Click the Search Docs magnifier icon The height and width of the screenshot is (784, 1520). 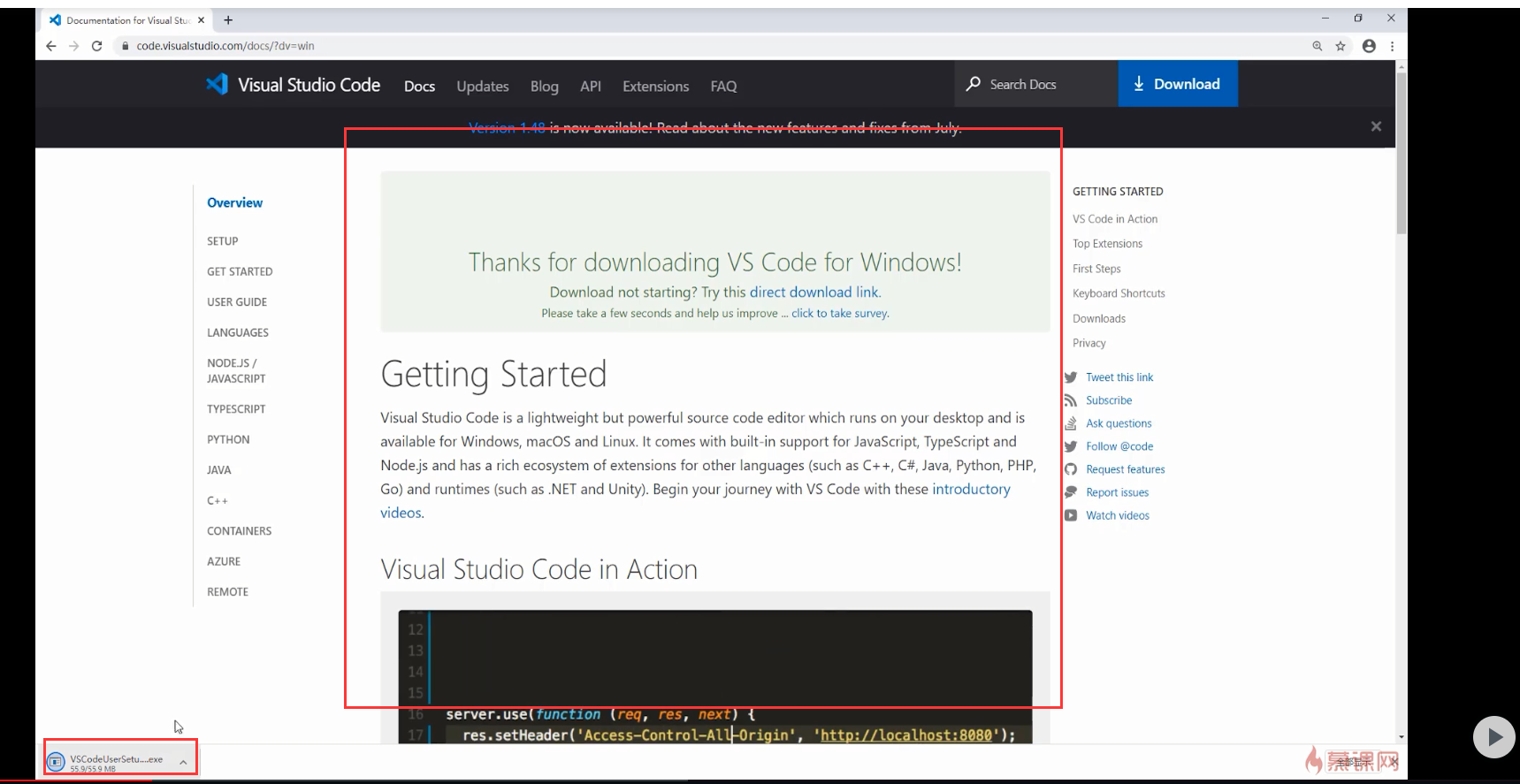click(x=974, y=84)
